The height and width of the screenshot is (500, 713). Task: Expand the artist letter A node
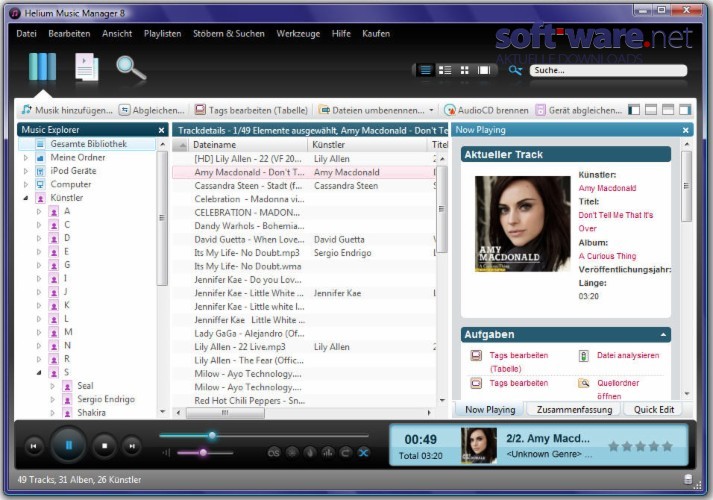tap(39, 211)
